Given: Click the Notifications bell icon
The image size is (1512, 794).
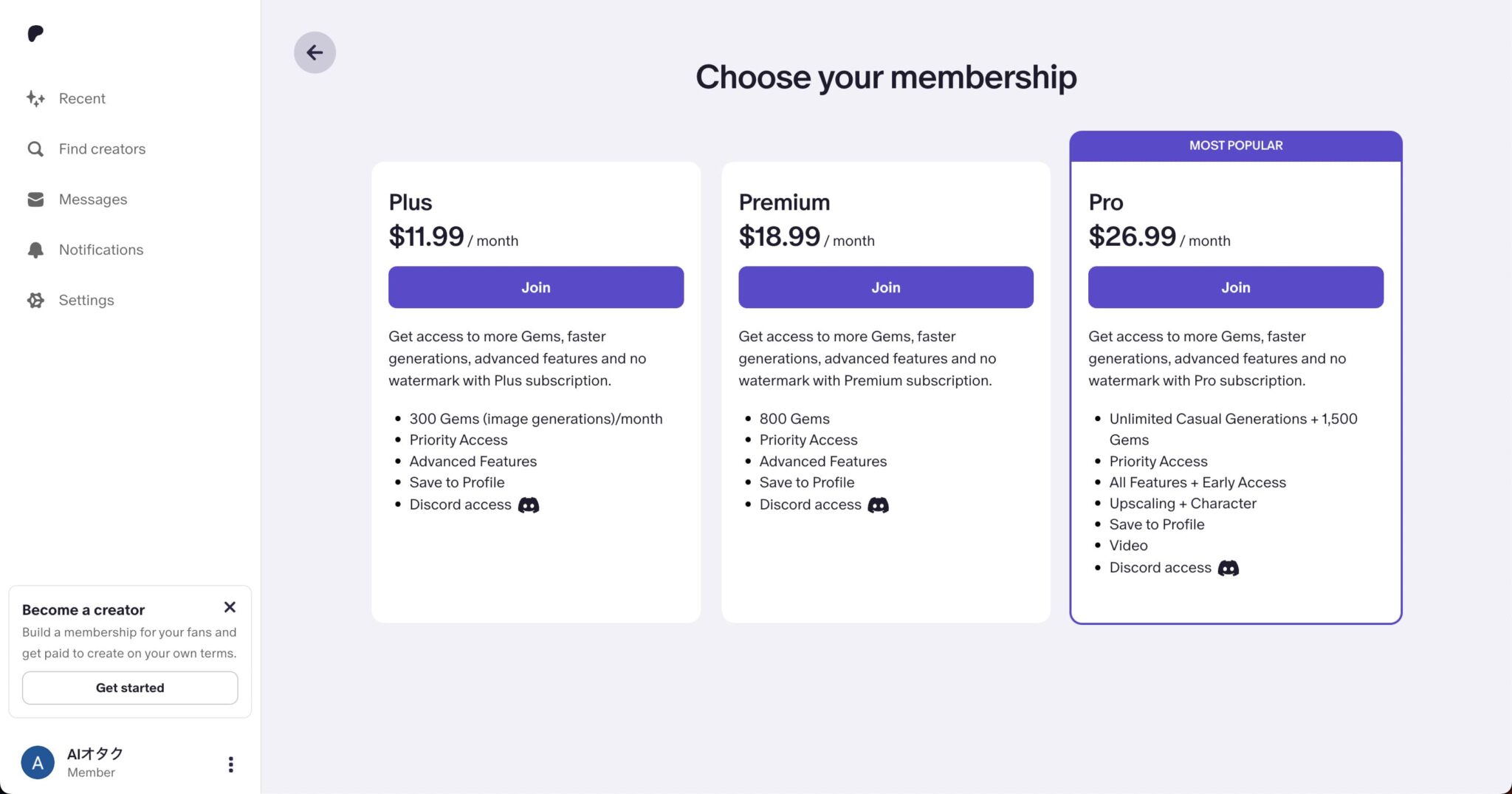Looking at the screenshot, I should coord(35,250).
